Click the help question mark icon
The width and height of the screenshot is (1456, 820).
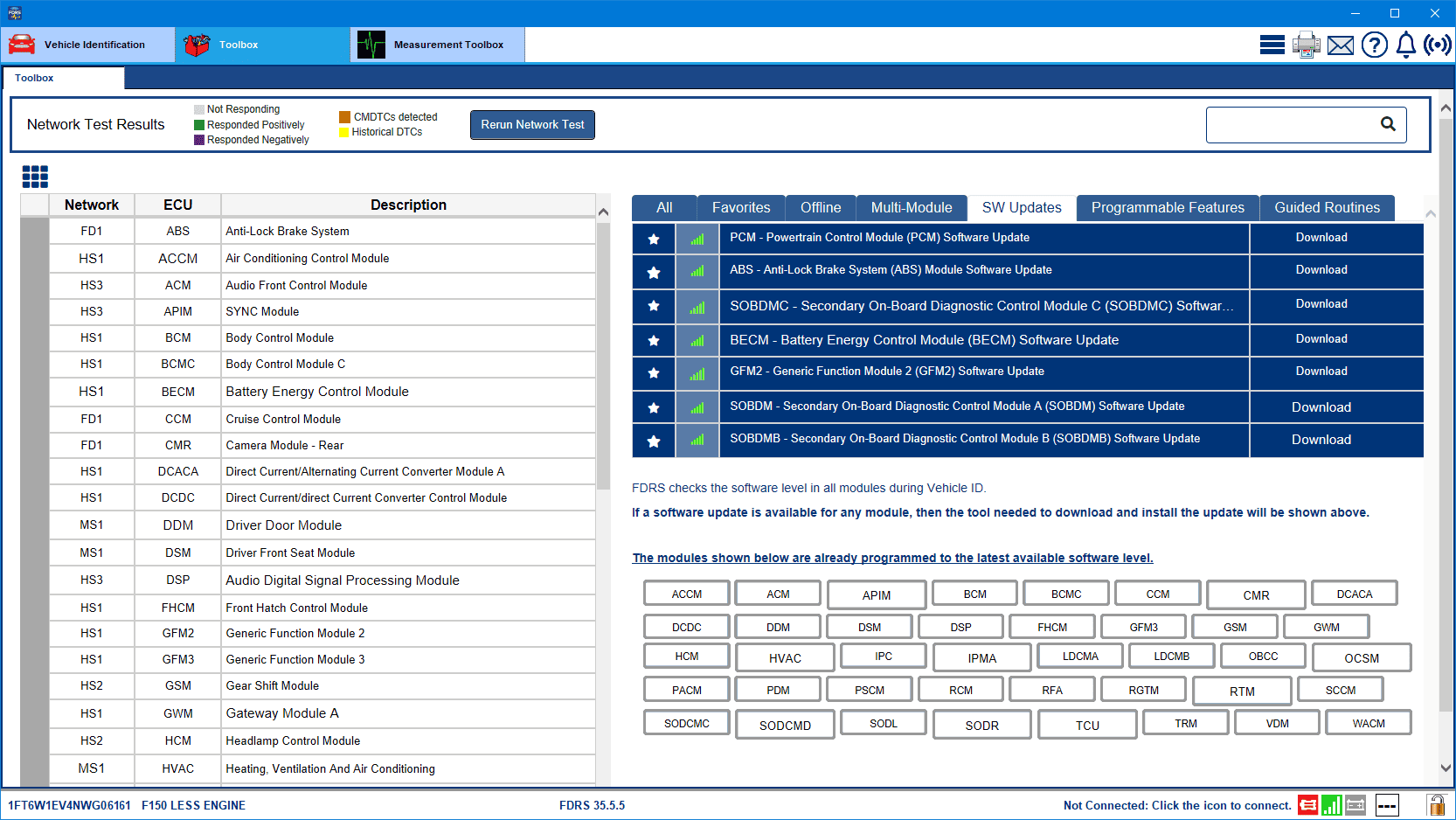click(1374, 45)
